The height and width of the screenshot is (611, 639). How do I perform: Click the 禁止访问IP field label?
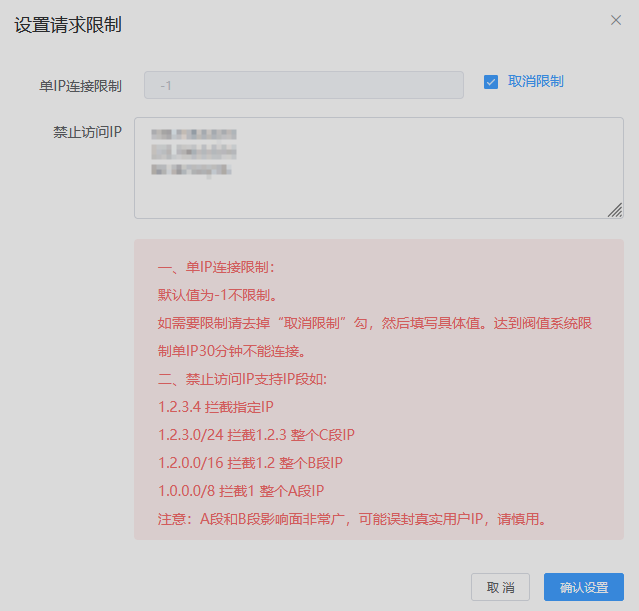coord(87,132)
